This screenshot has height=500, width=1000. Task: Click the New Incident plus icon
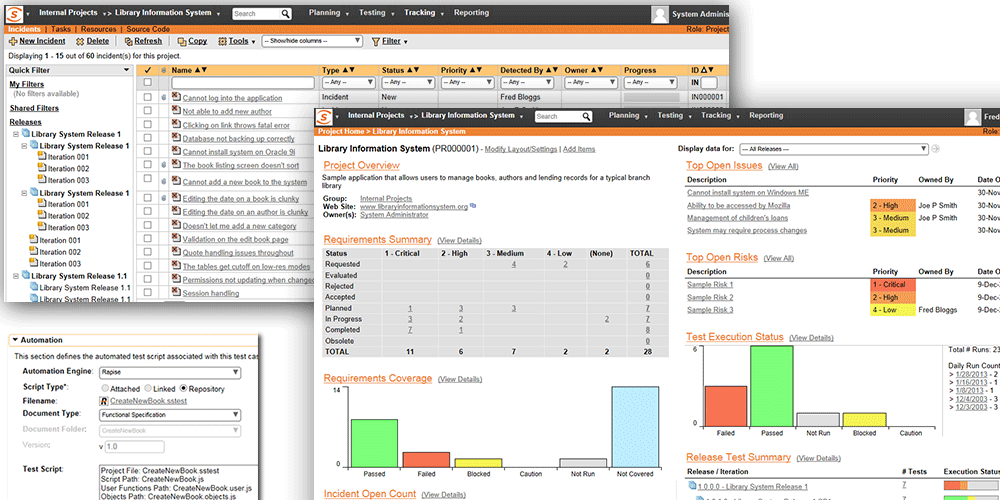[13, 41]
